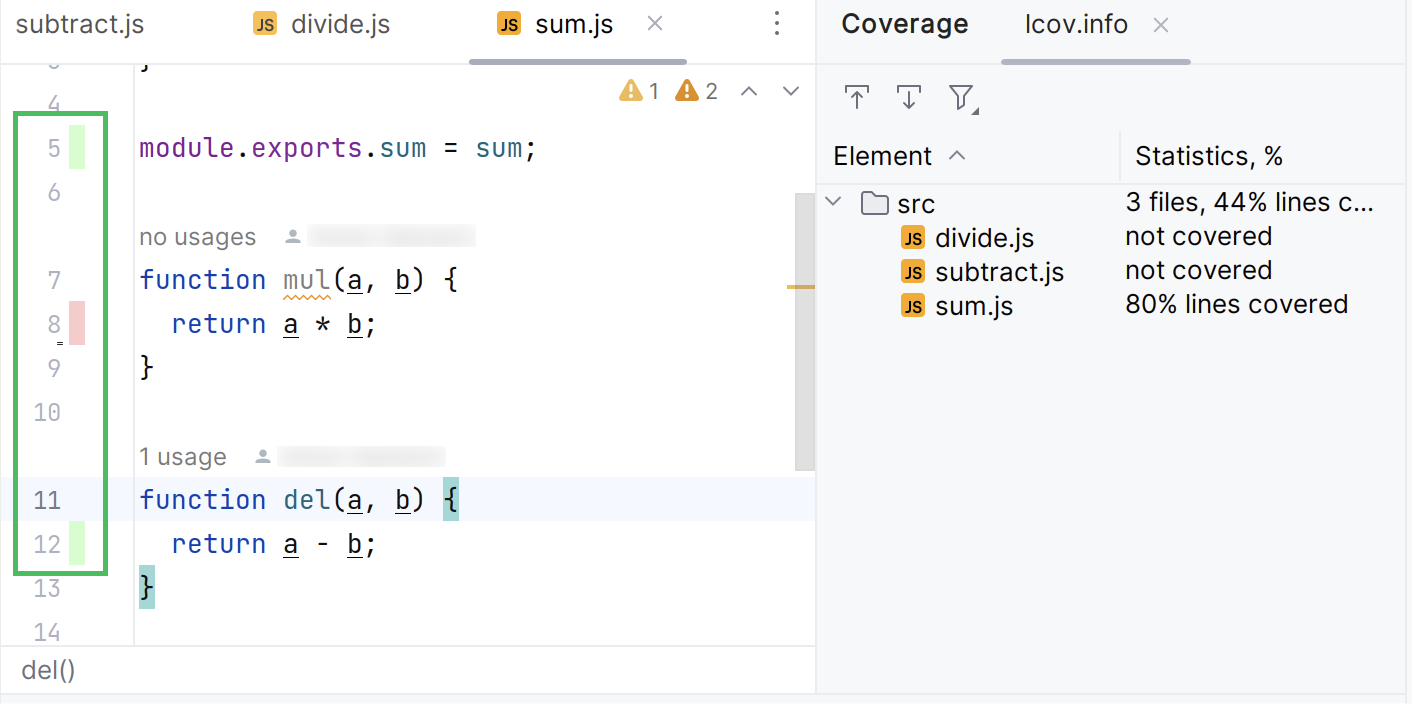1413x704 pixels.
Task: Jump to next highlighted problem arrow
Action: [x=791, y=92]
